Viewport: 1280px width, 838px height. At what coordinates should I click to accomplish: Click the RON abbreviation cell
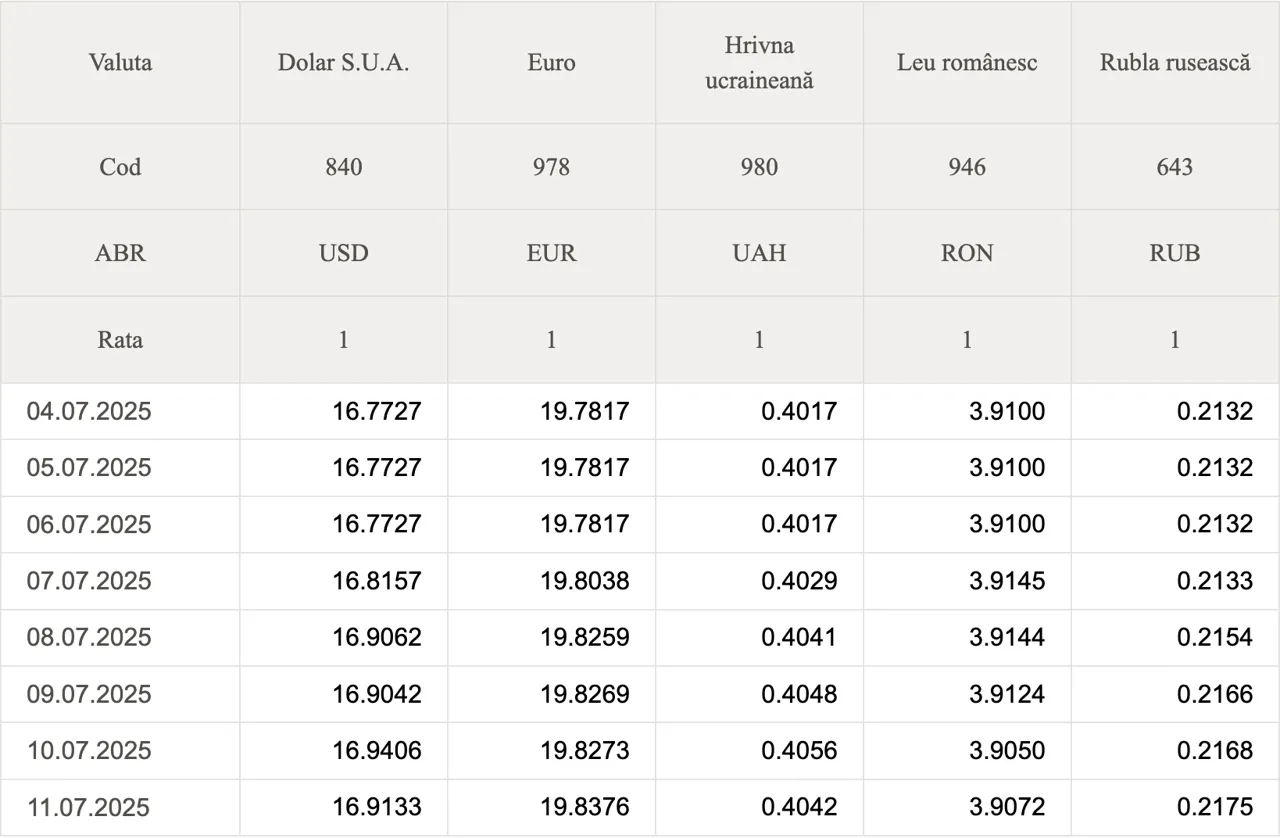pyautogui.click(x=967, y=253)
